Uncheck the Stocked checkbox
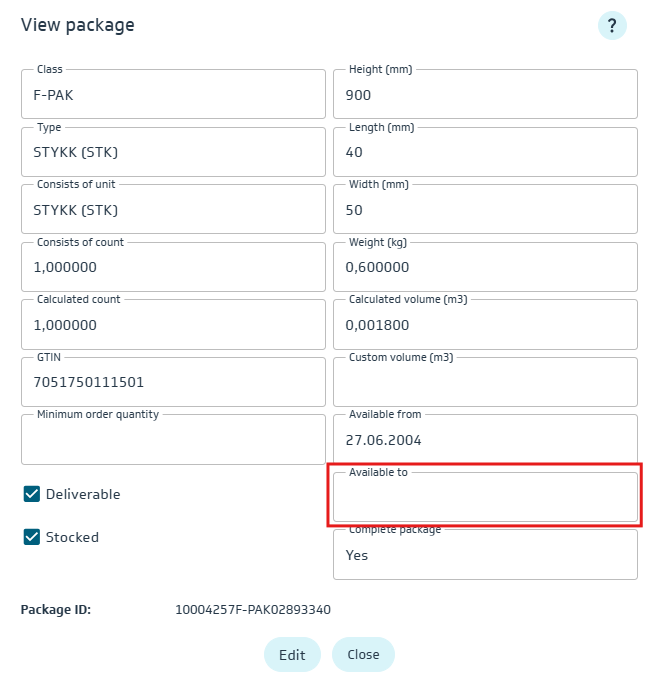This screenshot has width=655, height=678. pos(32,537)
